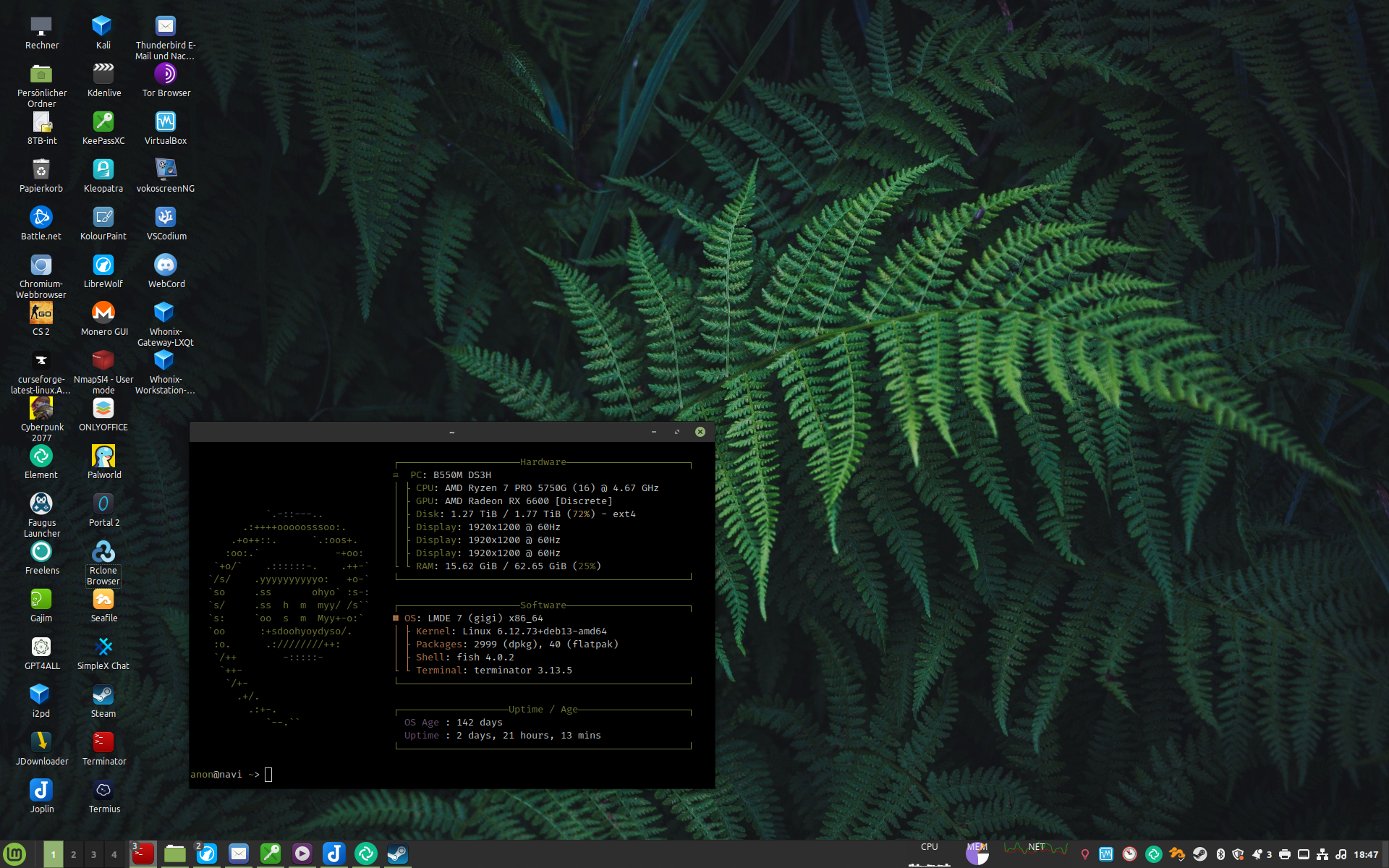The height and width of the screenshot is (868, 1389).
Task: Open the sound volume tray applet
Action: pyautogui.click(x=1341, y=854)
